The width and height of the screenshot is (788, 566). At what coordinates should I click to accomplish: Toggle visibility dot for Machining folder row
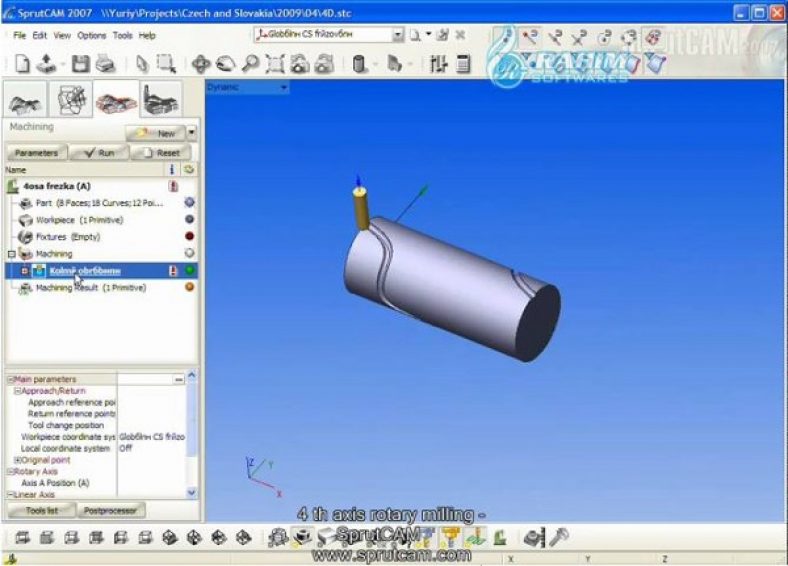tap(189, 253)
